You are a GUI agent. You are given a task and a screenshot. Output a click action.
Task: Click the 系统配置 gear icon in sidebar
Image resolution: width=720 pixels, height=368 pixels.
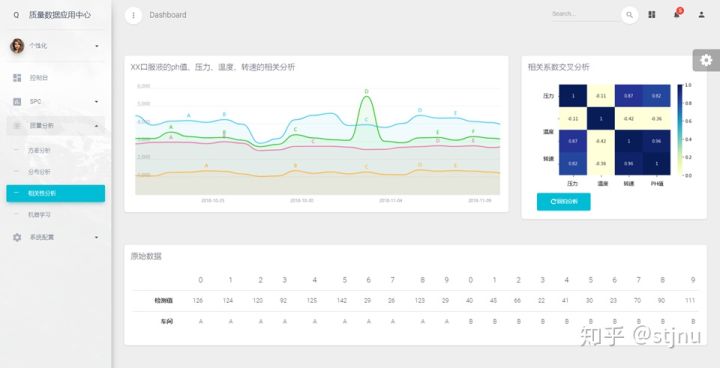[x=17, y=237]
